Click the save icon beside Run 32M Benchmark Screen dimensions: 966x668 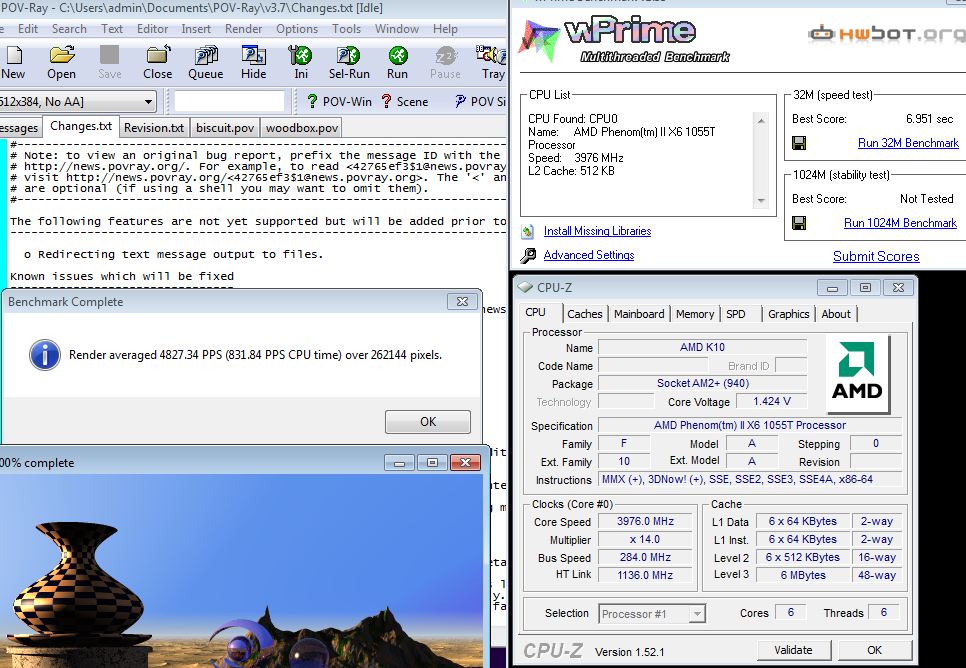(799, 144)
